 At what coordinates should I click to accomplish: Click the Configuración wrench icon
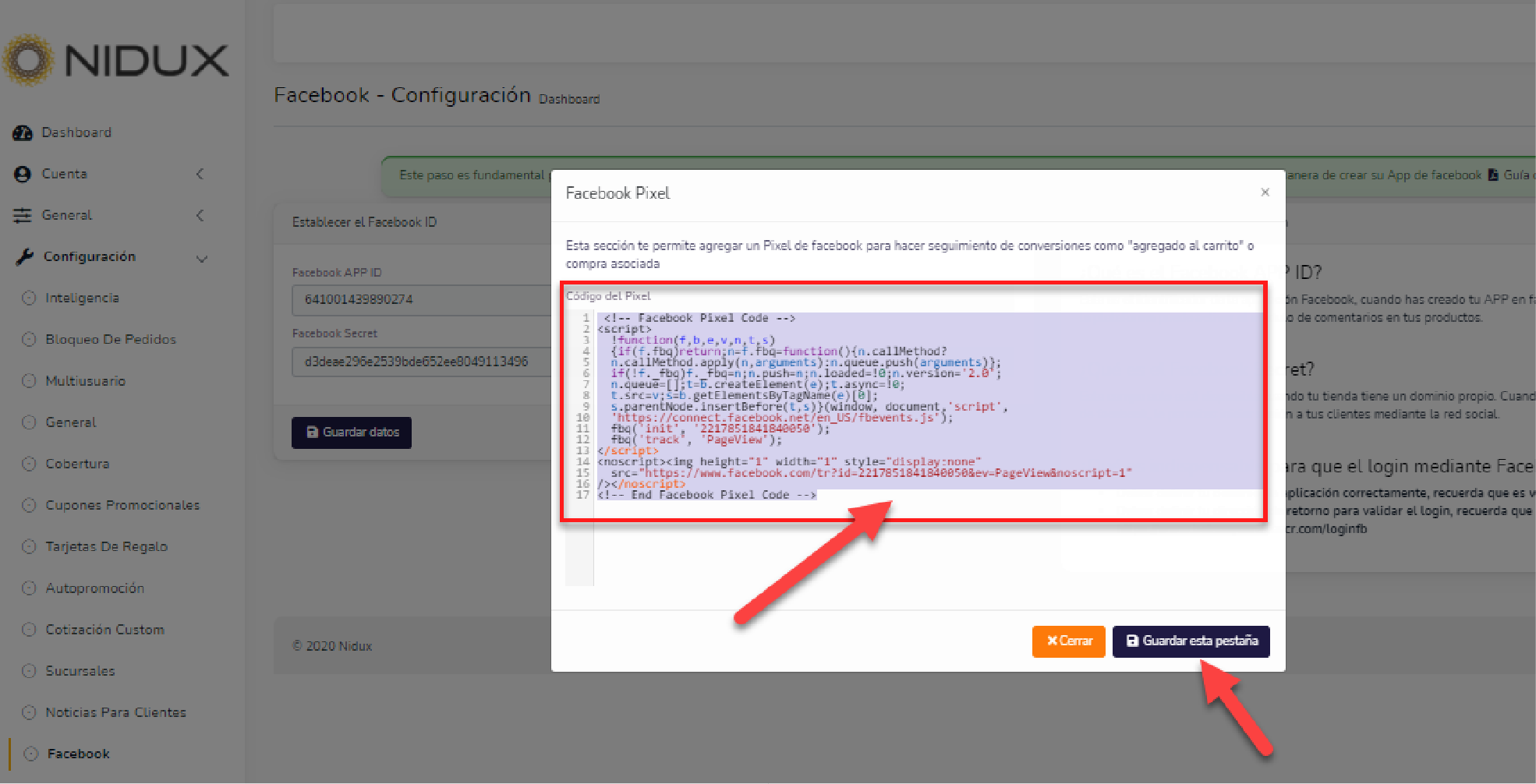(x=24, y=257)
